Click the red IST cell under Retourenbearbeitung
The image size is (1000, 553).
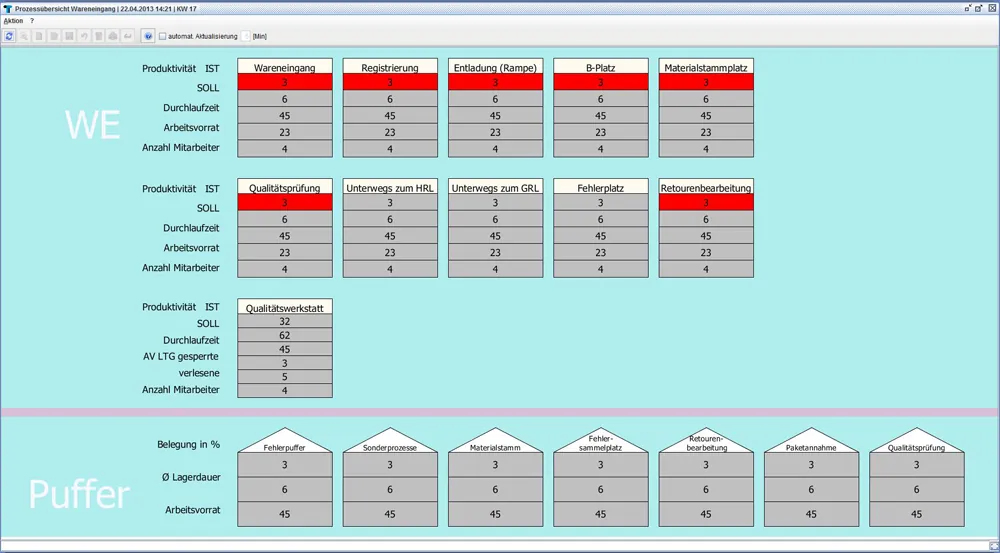pyautogui.click(x=706, y=202)
